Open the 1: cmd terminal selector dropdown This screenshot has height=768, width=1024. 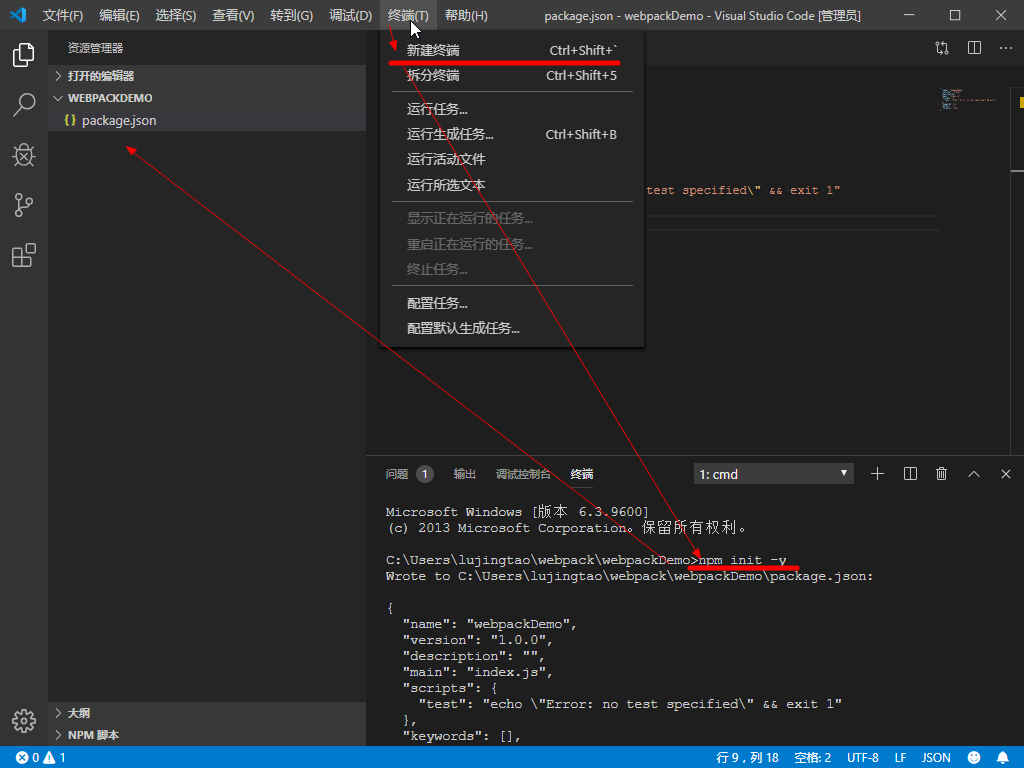[773, 474]
